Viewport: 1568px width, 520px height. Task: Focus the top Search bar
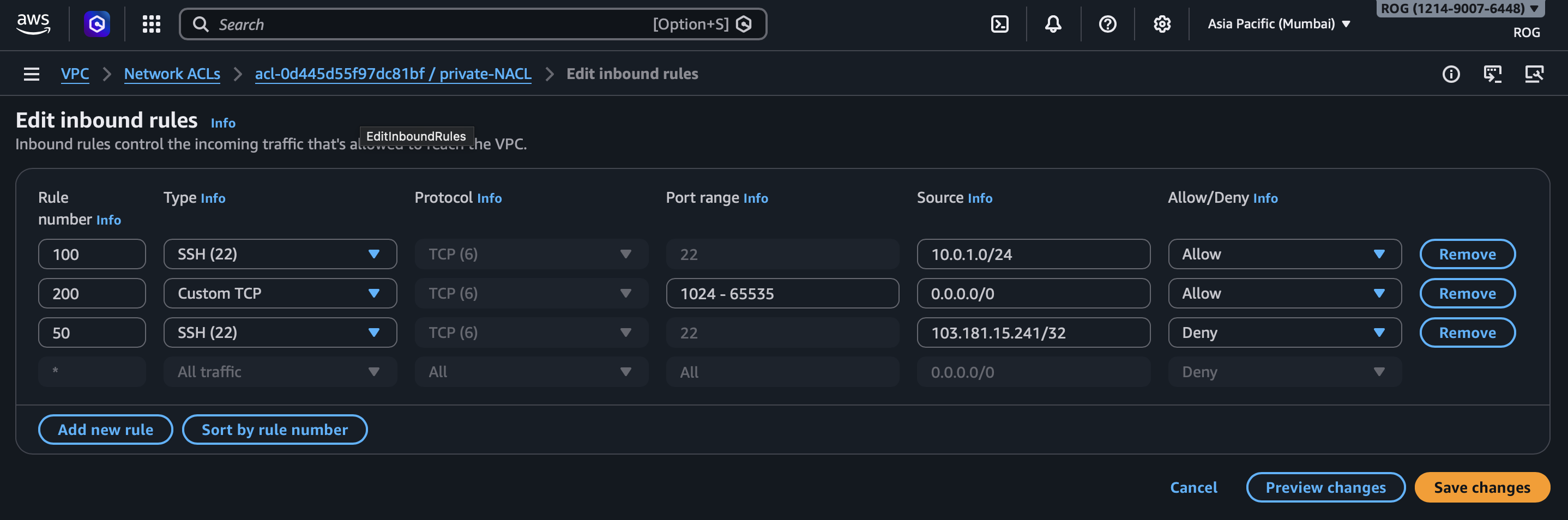(426, 25)
